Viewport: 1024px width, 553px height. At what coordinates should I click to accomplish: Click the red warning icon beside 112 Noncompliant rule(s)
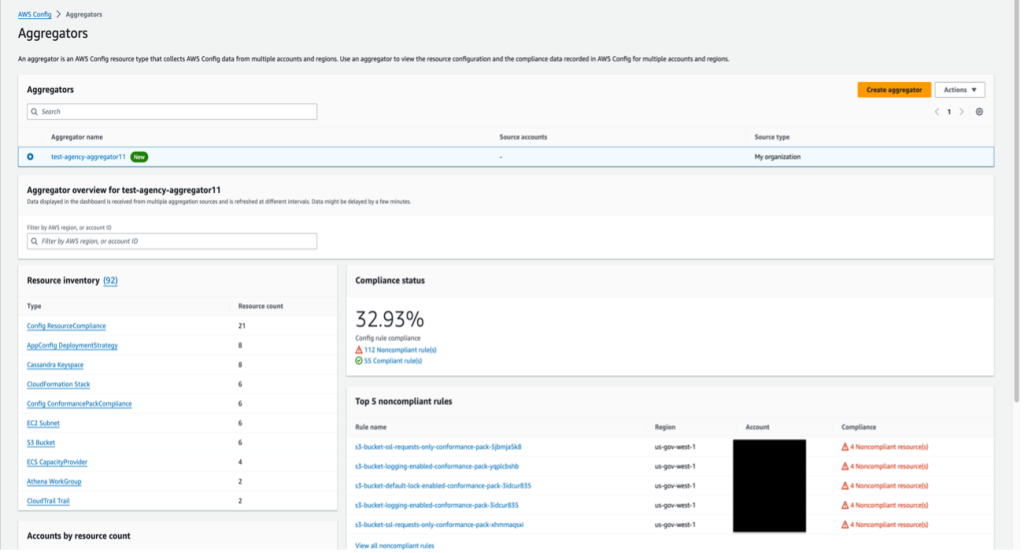359,350
